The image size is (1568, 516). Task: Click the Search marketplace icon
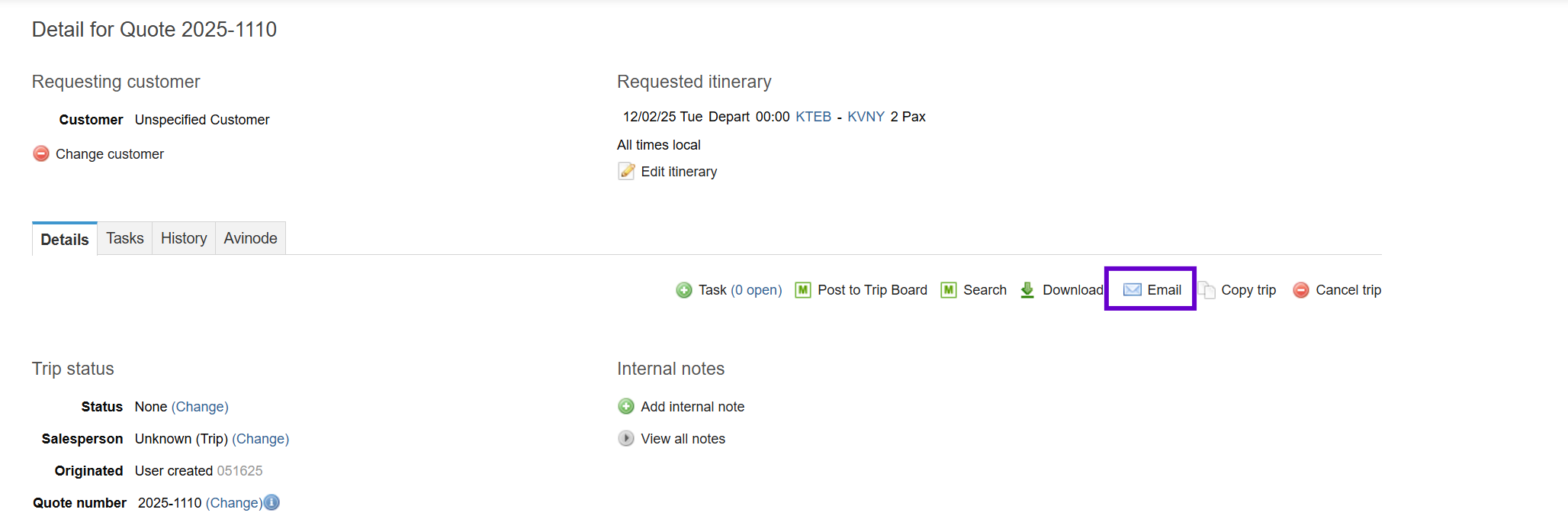click(949, 290)
